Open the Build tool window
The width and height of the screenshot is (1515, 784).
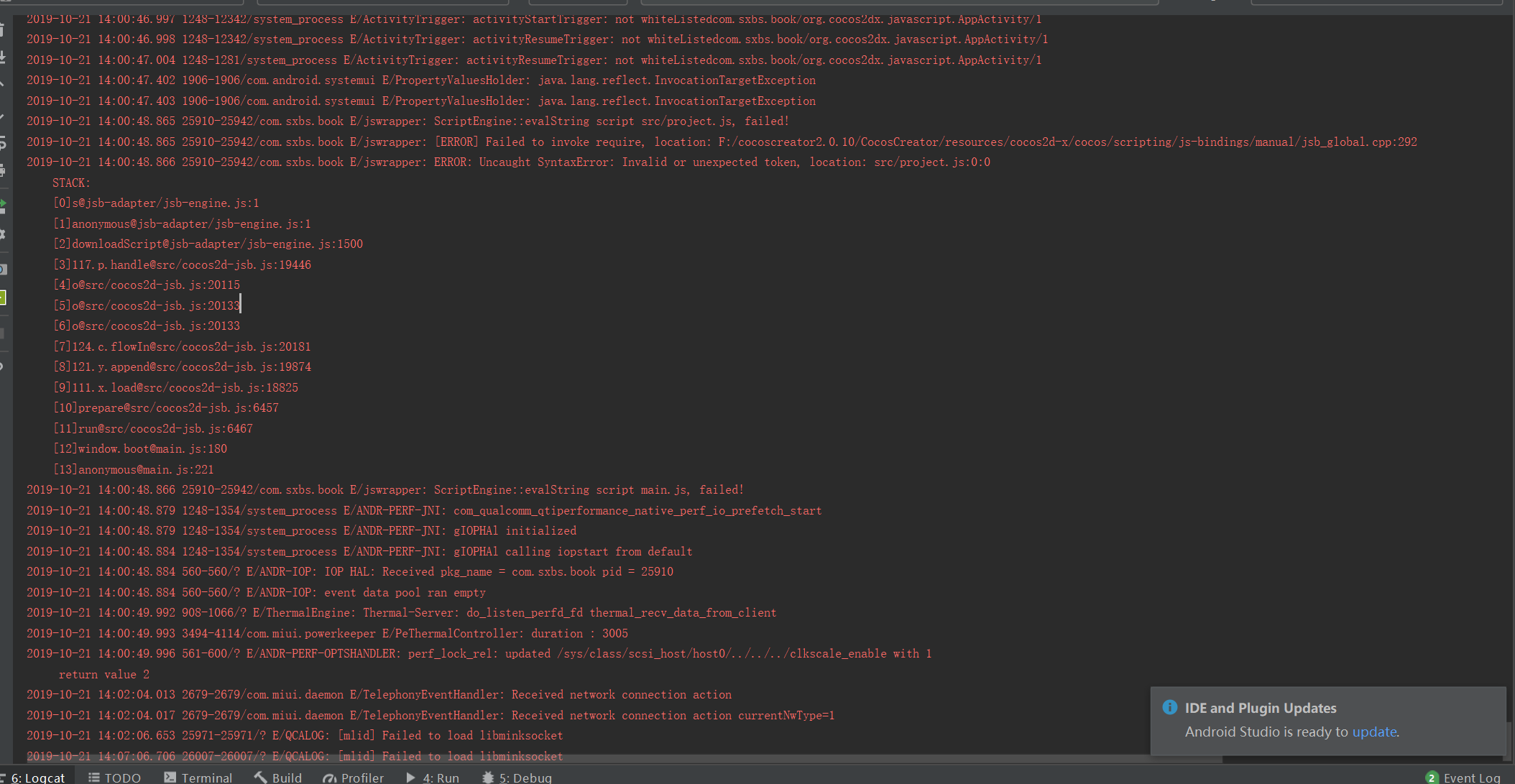point(278,778)
